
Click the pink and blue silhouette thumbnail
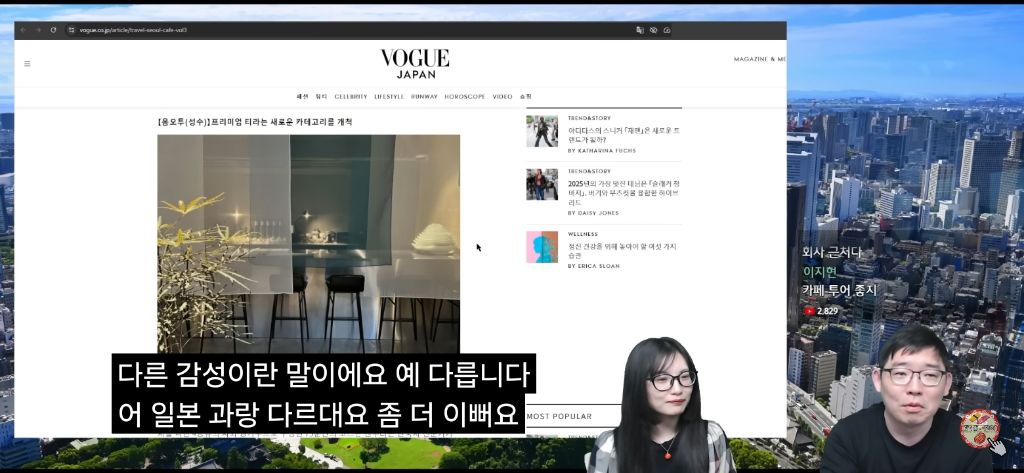tap(542, 247)
